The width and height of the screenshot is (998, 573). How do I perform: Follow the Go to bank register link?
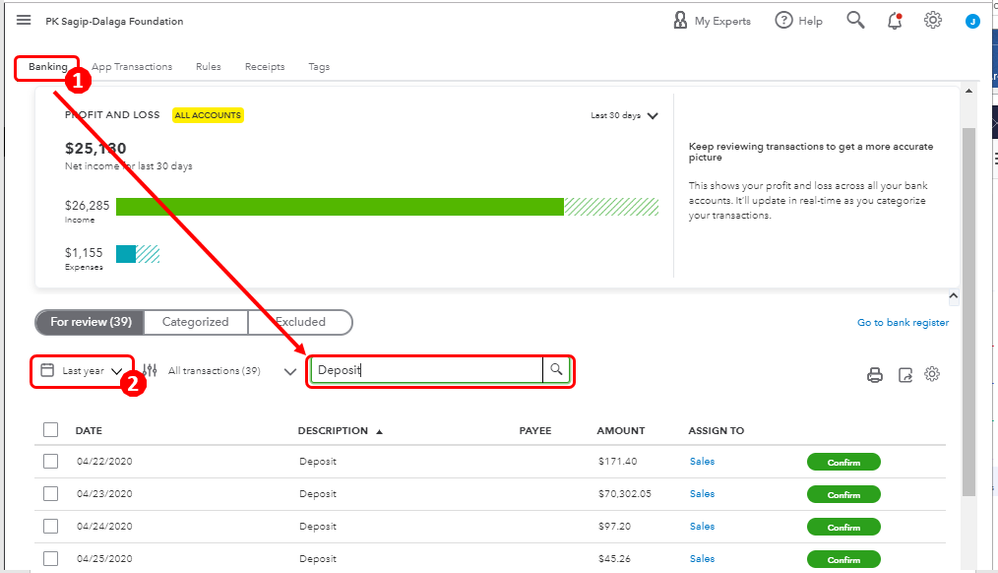[x=902, y=323]
